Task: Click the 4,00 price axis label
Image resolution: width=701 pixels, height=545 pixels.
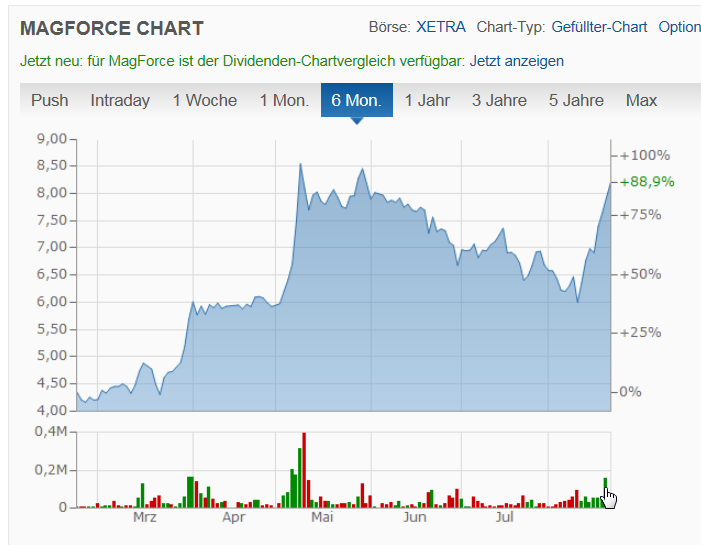Action: [x=51, y=410]
